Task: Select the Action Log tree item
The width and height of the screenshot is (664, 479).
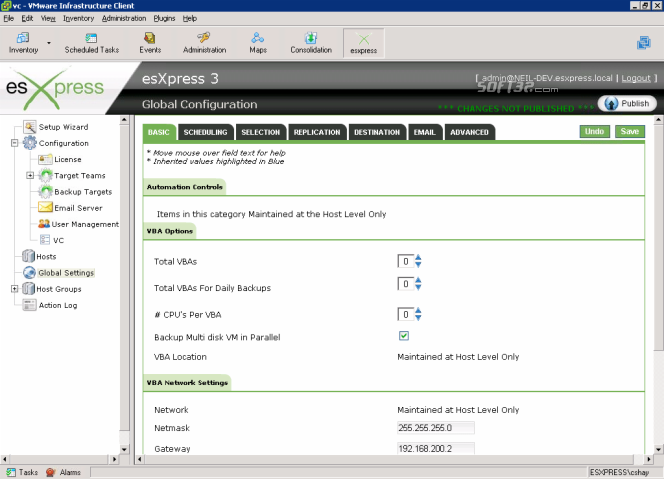Action: tap(58, 305)
